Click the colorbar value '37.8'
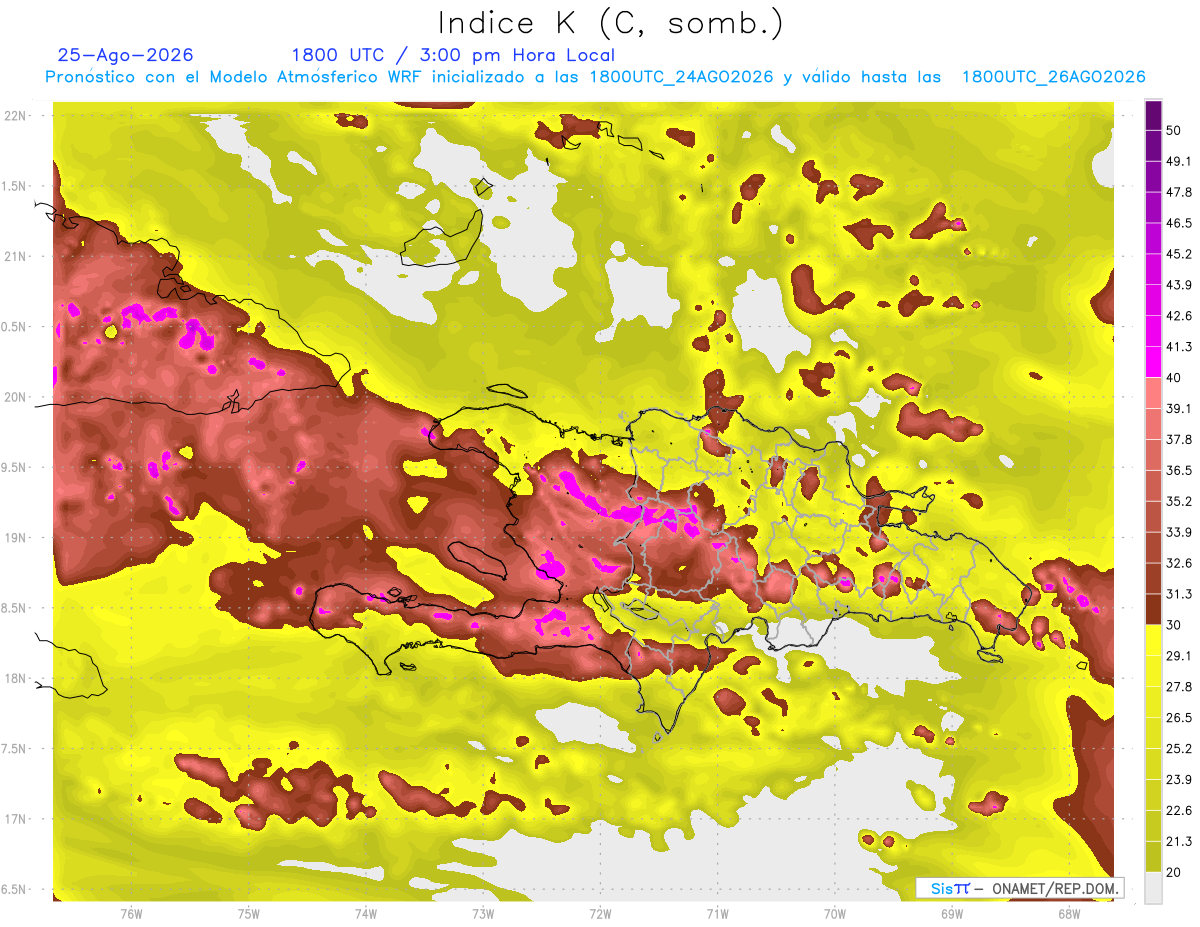The height and width of the screenshot is (927, 1200). point(1178,439)
